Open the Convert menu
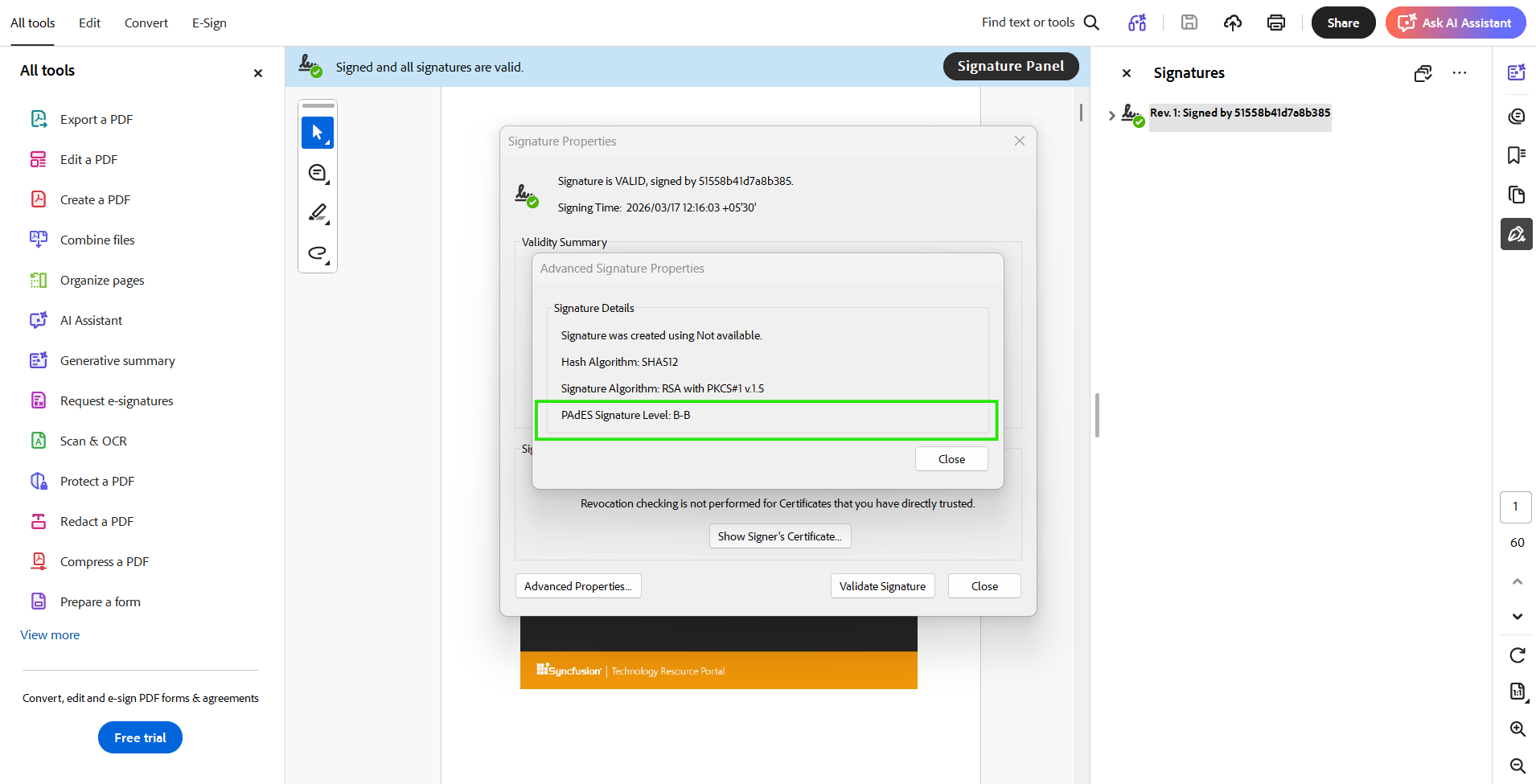 click(x=146, y=23)
